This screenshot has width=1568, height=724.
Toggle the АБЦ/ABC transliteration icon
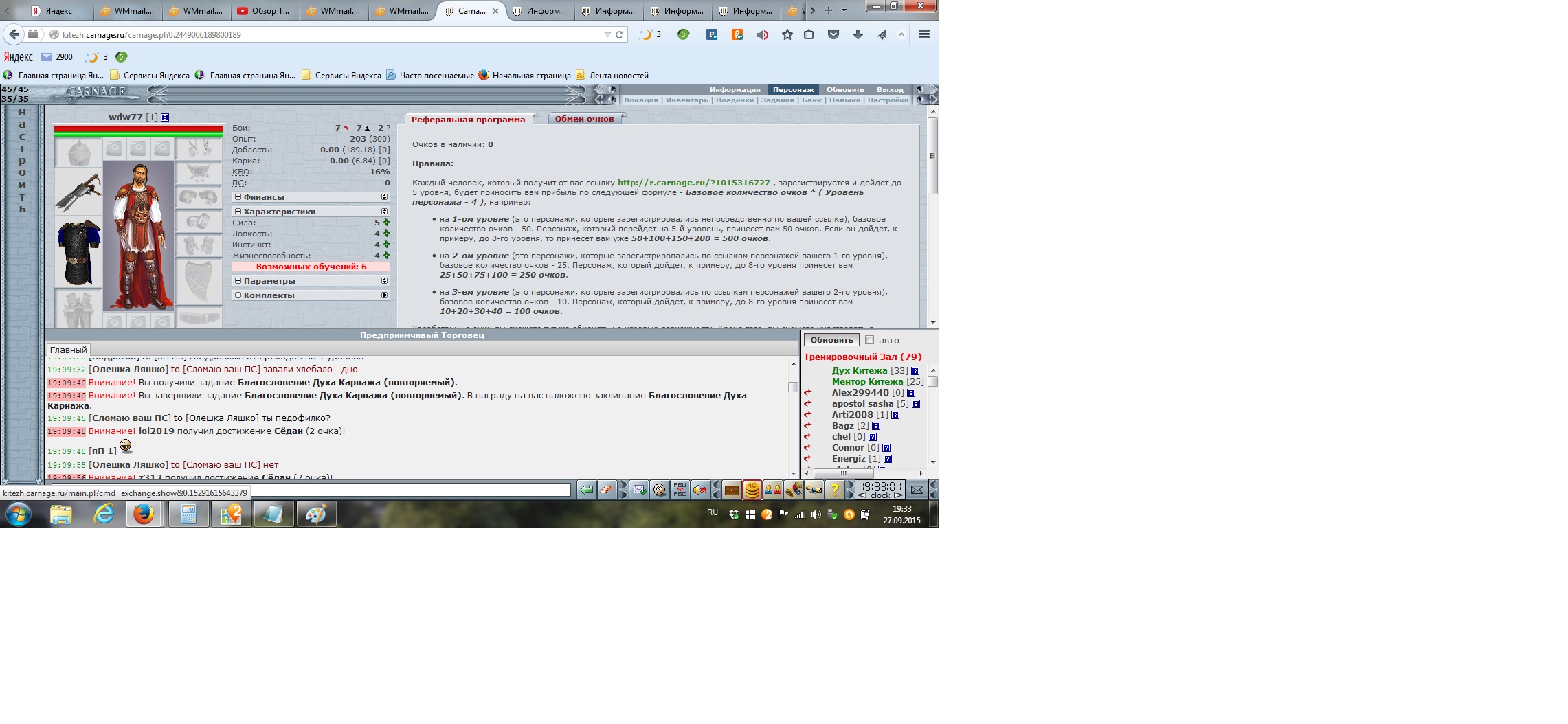tap(680, 490)
